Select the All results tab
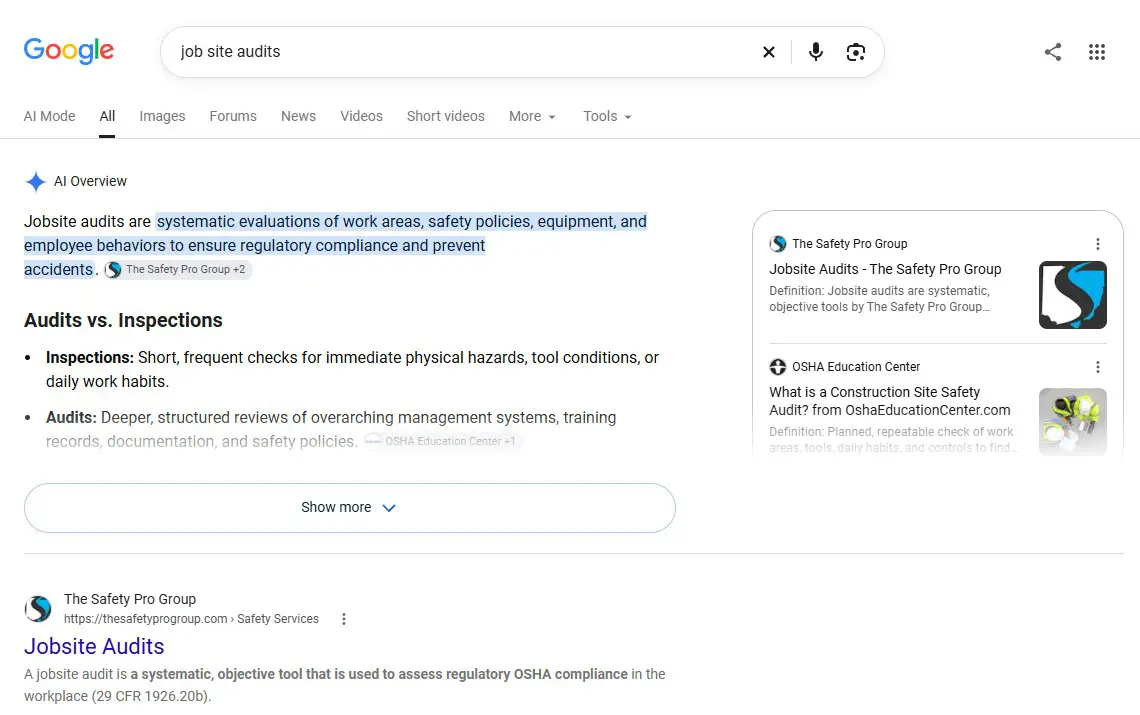 pyautogui.click(x=108, y=116)
